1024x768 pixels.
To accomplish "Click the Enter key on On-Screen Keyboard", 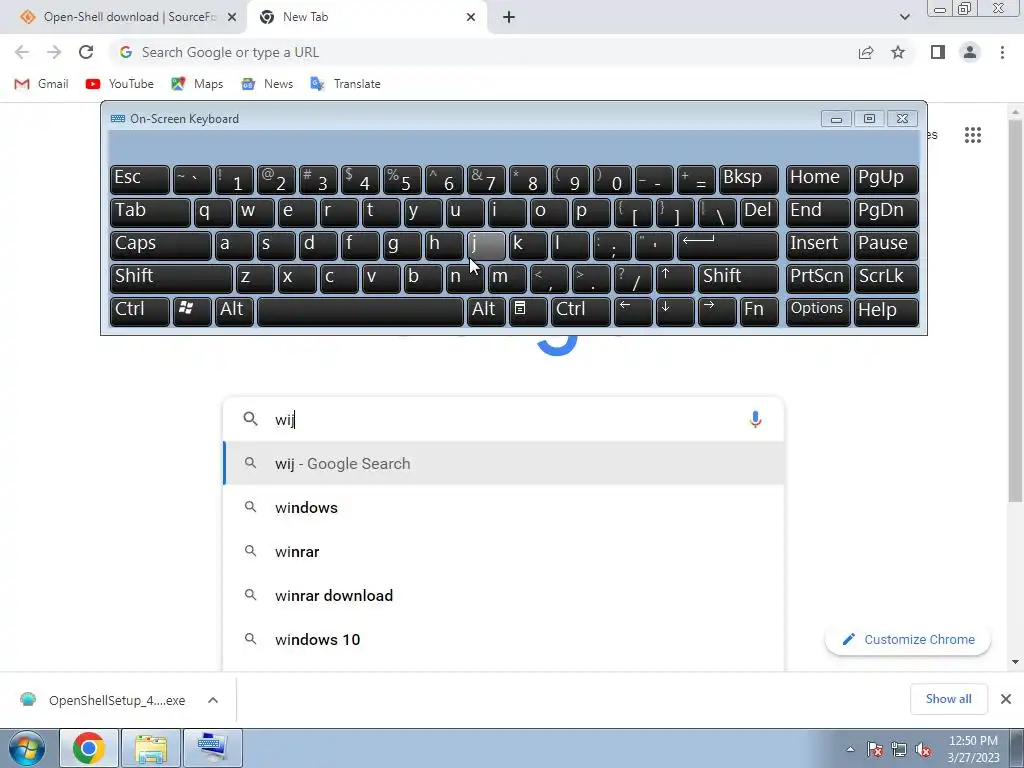I will tap(728, 245).
